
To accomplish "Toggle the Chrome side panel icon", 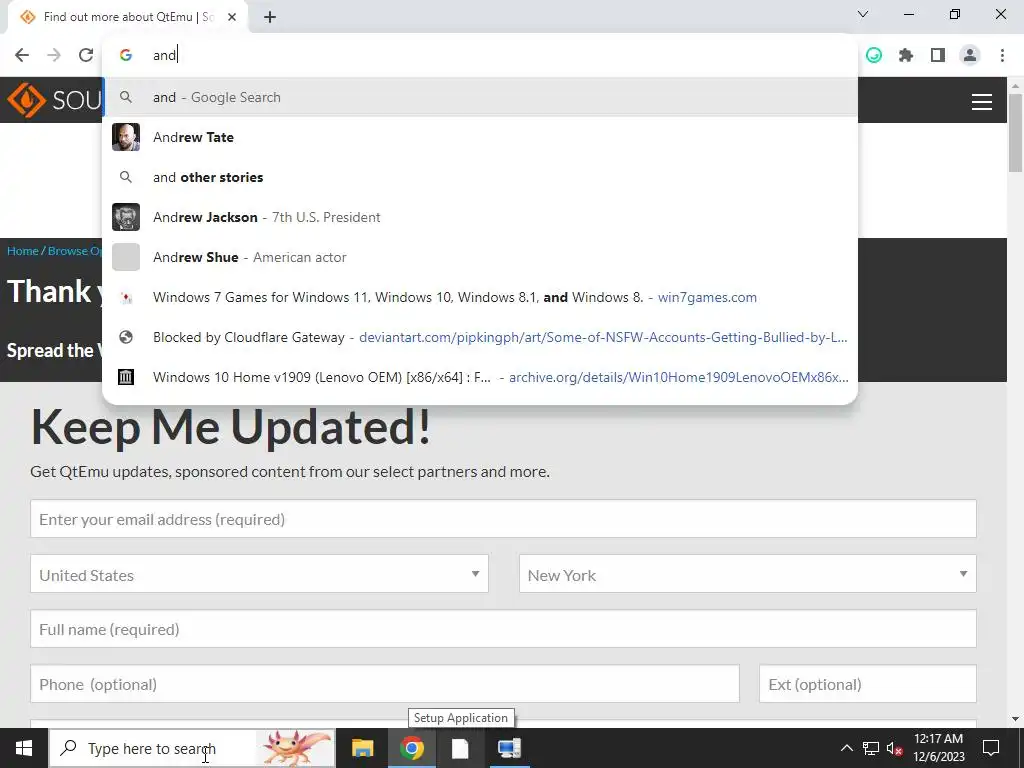I will click(938, 56).
